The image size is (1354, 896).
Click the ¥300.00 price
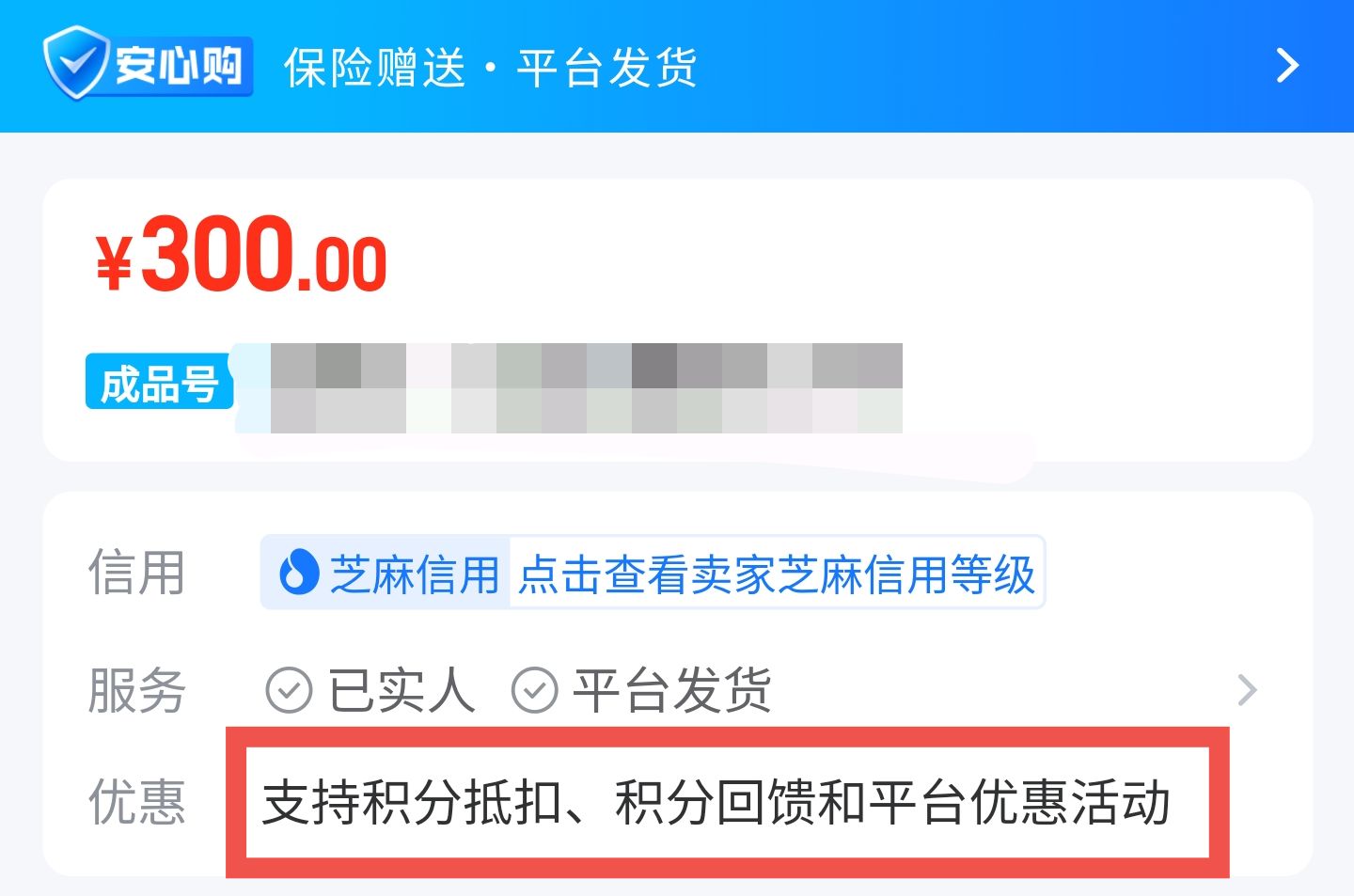pos(241,253)
